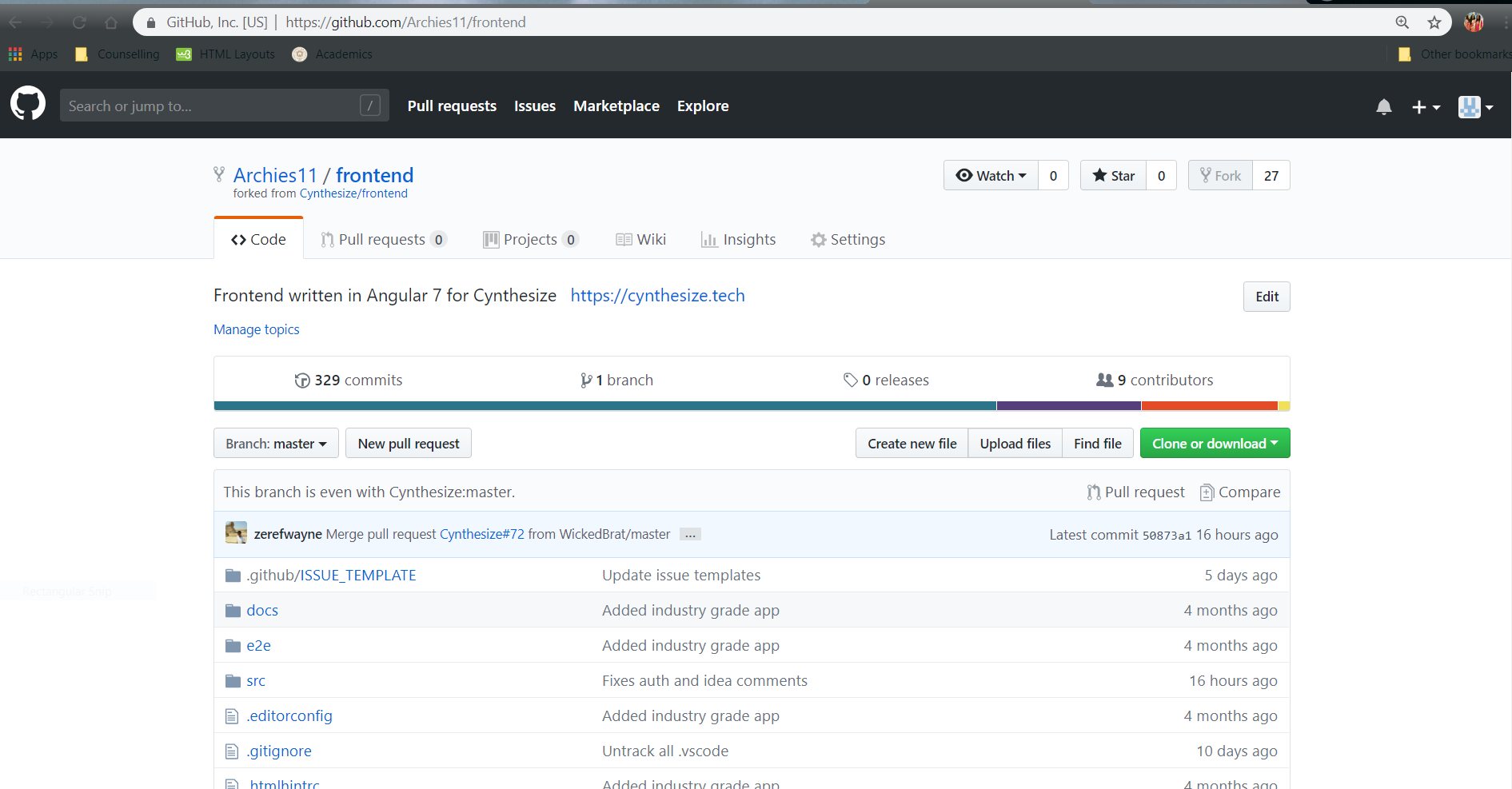
Task: Click the browser address bar URL
Action: (405, 22)
